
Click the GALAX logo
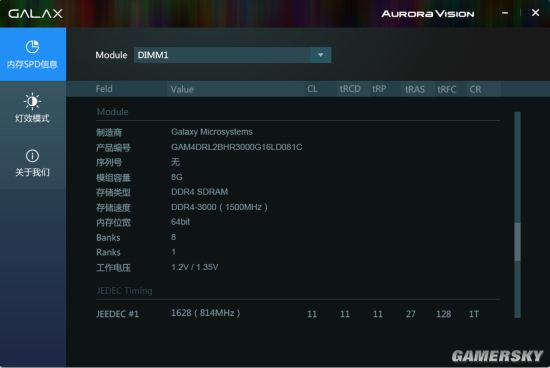[35, 14]
